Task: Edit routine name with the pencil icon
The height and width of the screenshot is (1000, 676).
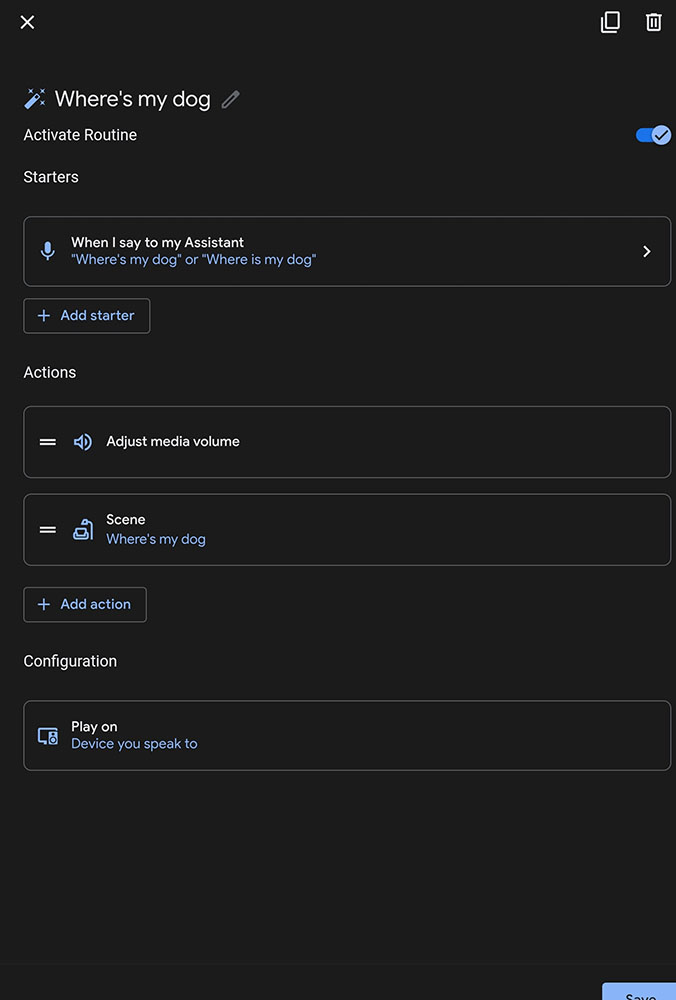Action: point(231,99)
